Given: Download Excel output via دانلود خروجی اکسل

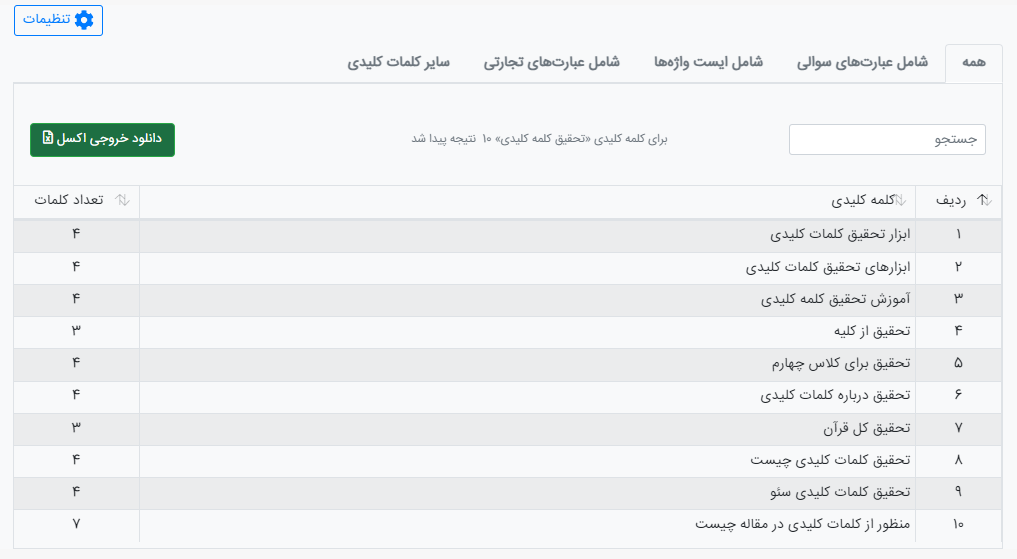Looking at the screenshot, I should click(x=102, y=139).
